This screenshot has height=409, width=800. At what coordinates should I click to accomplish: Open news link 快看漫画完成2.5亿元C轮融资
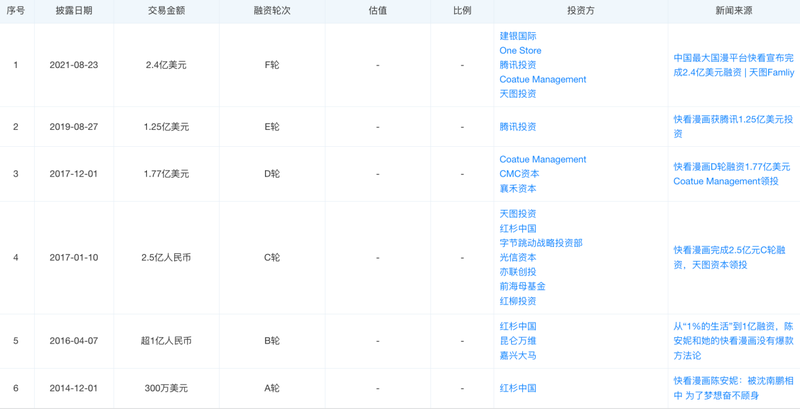coord(729,258)
